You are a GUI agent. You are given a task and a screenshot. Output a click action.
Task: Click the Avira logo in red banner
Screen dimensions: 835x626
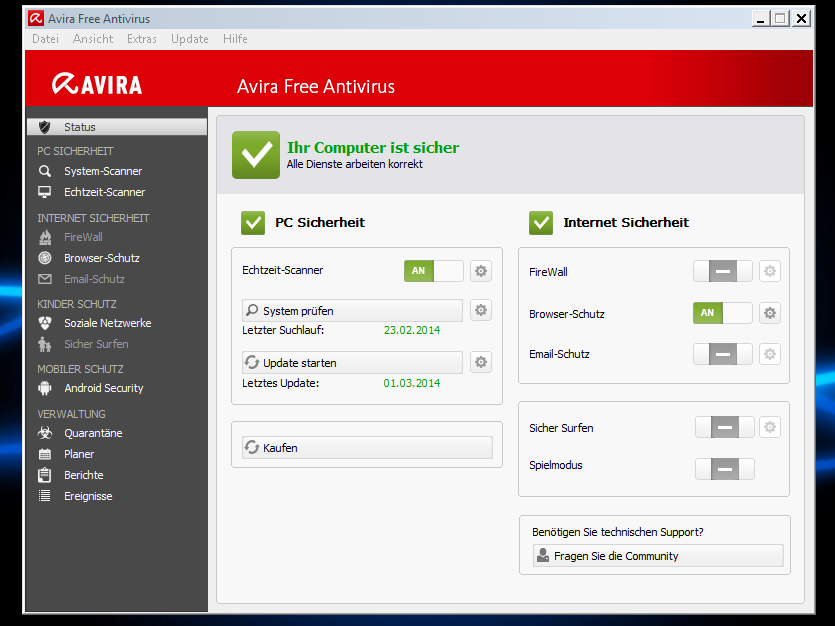(x=97, y=84)
